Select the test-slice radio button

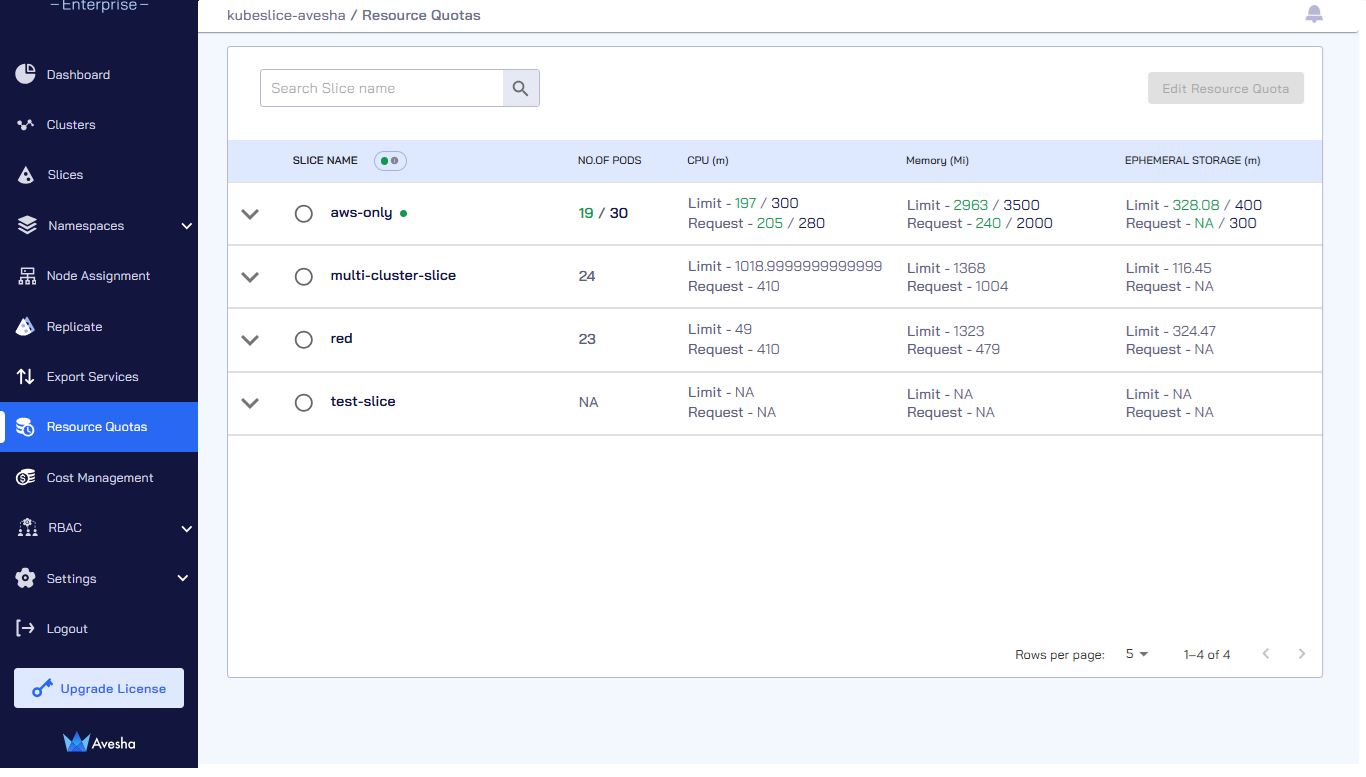304,403
